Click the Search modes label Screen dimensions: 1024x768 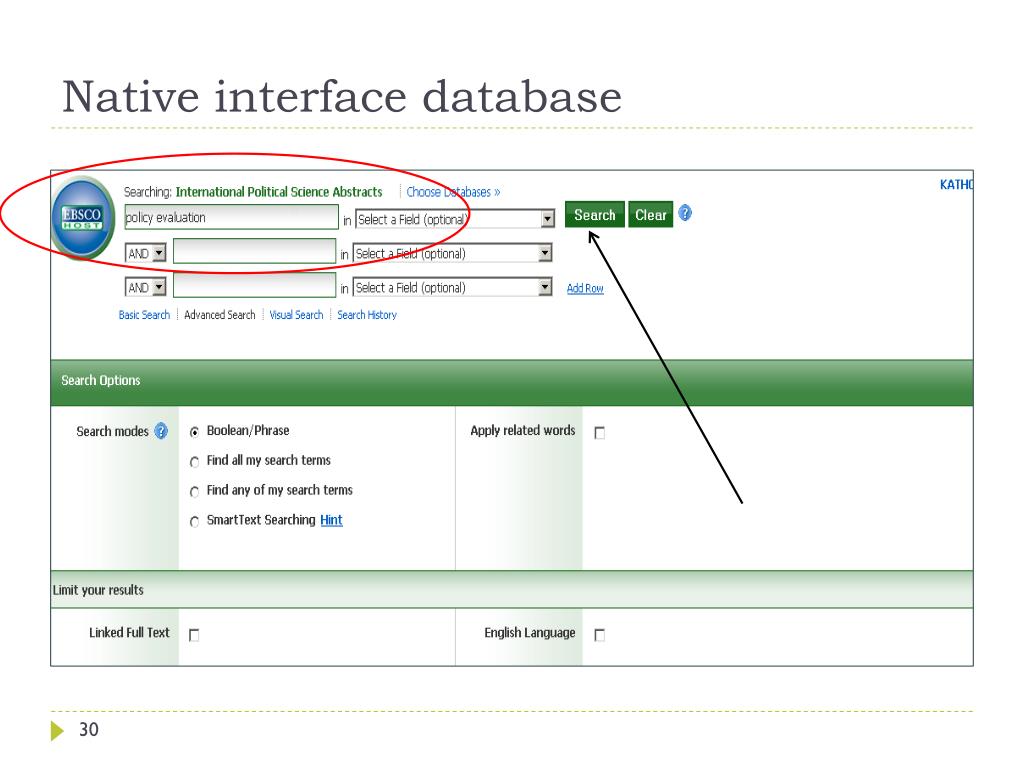click(112, 431)
